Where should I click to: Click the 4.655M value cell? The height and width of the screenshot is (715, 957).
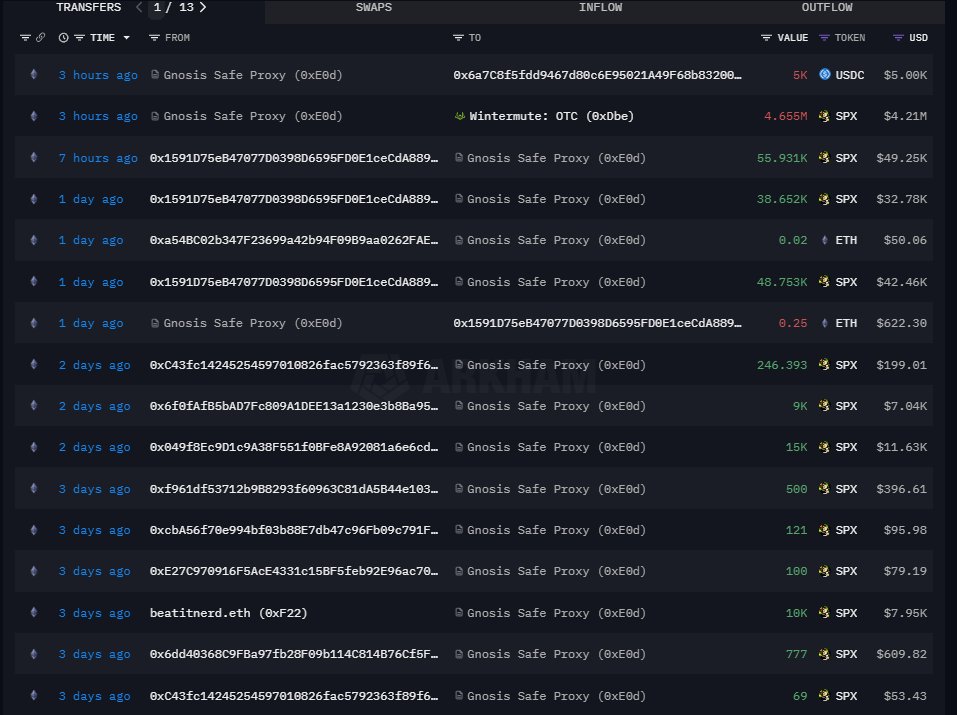pyautogui.click(x=785, y=116)
